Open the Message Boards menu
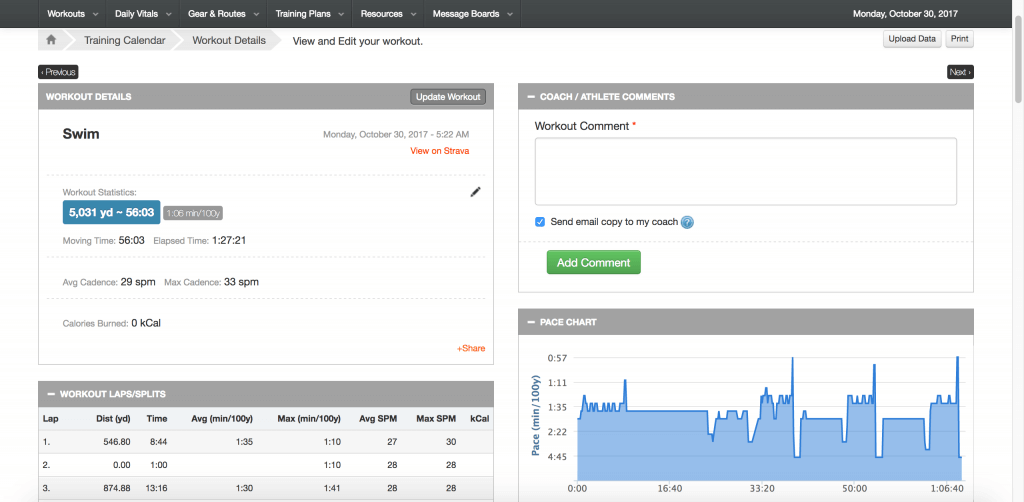 (473, 14)
